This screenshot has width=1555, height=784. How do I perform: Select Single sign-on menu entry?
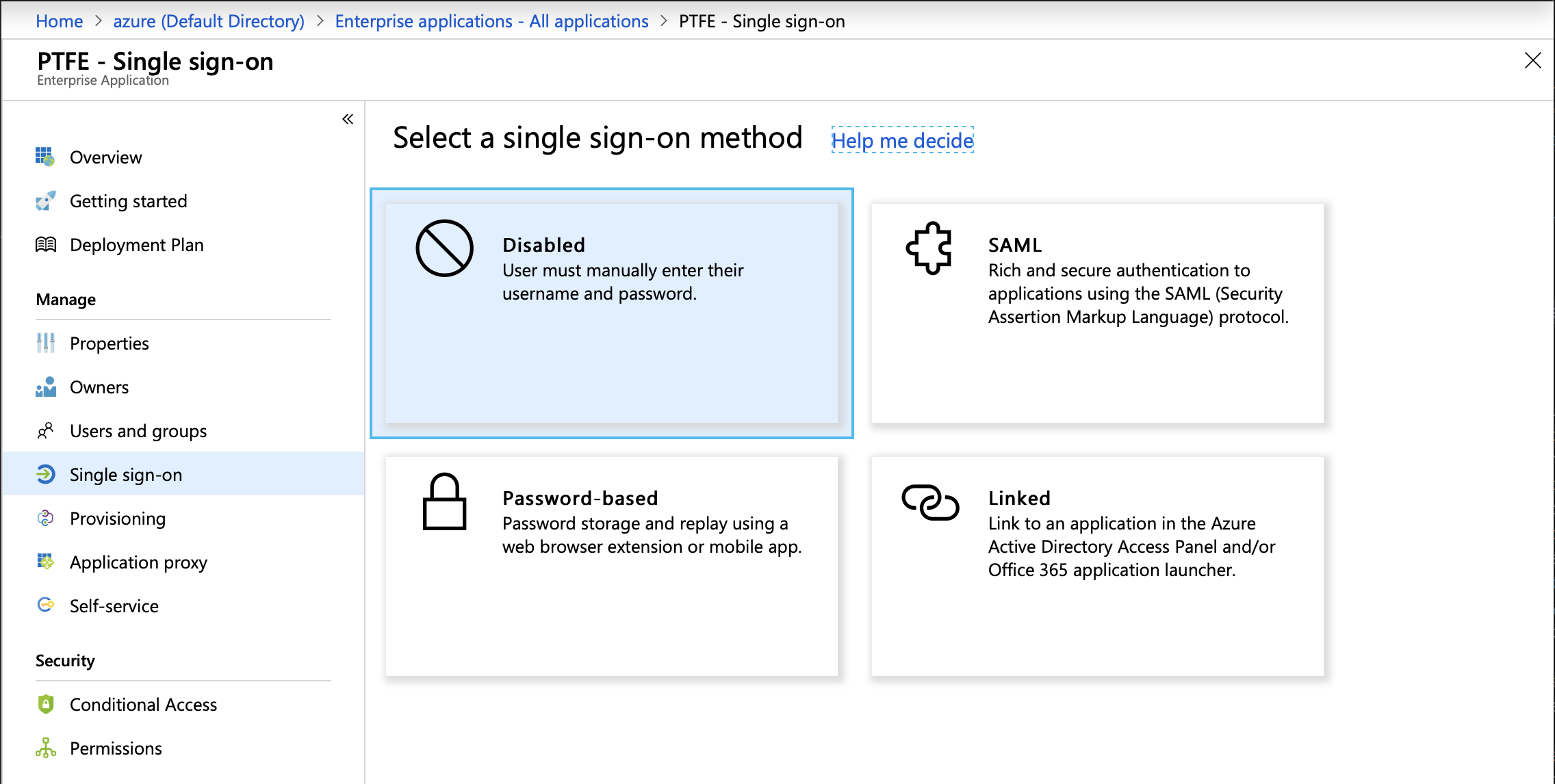pos(183,474)
